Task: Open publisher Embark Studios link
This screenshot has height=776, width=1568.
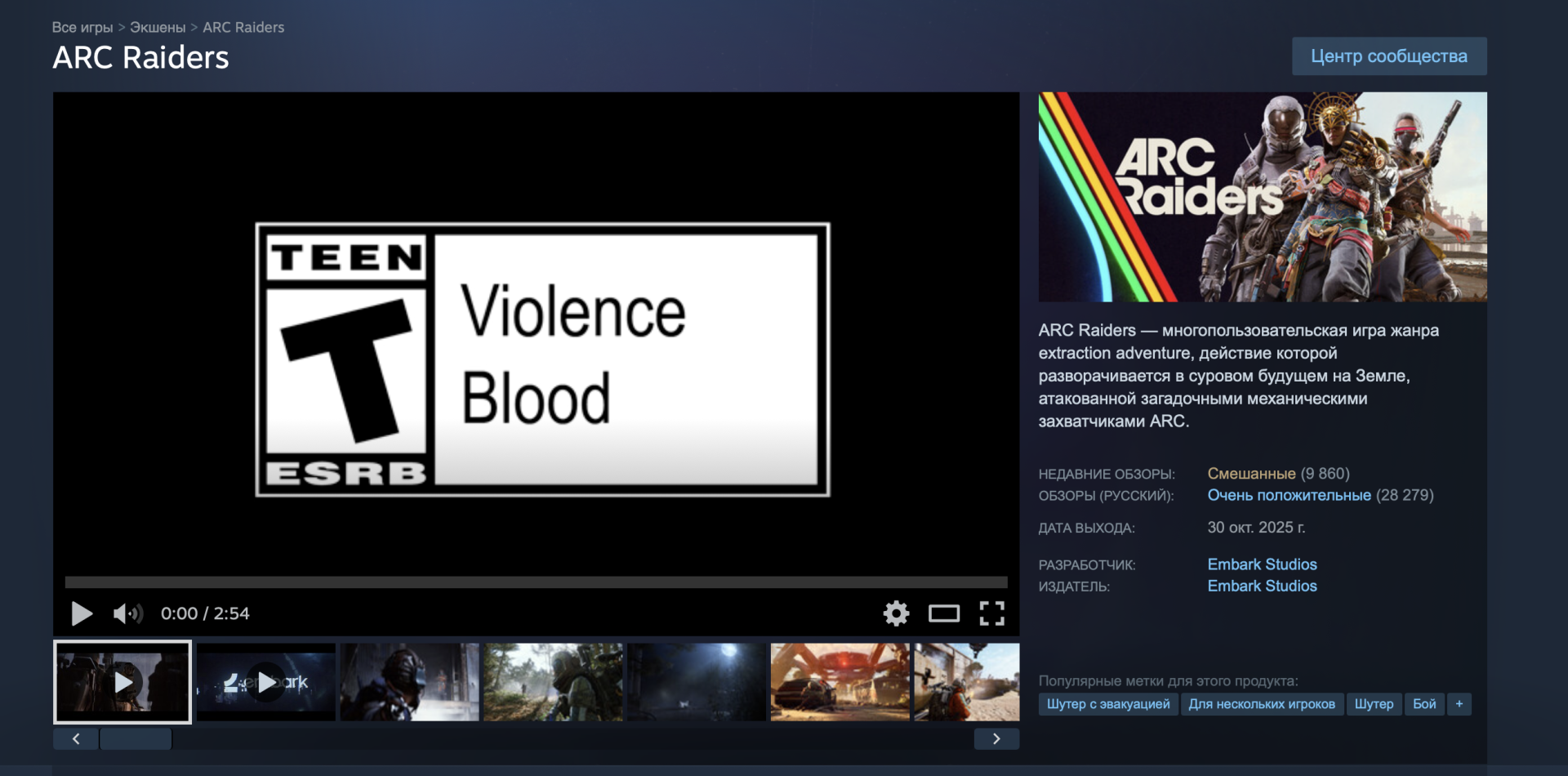Action: pyautogui.click(x=1262, y=586)
